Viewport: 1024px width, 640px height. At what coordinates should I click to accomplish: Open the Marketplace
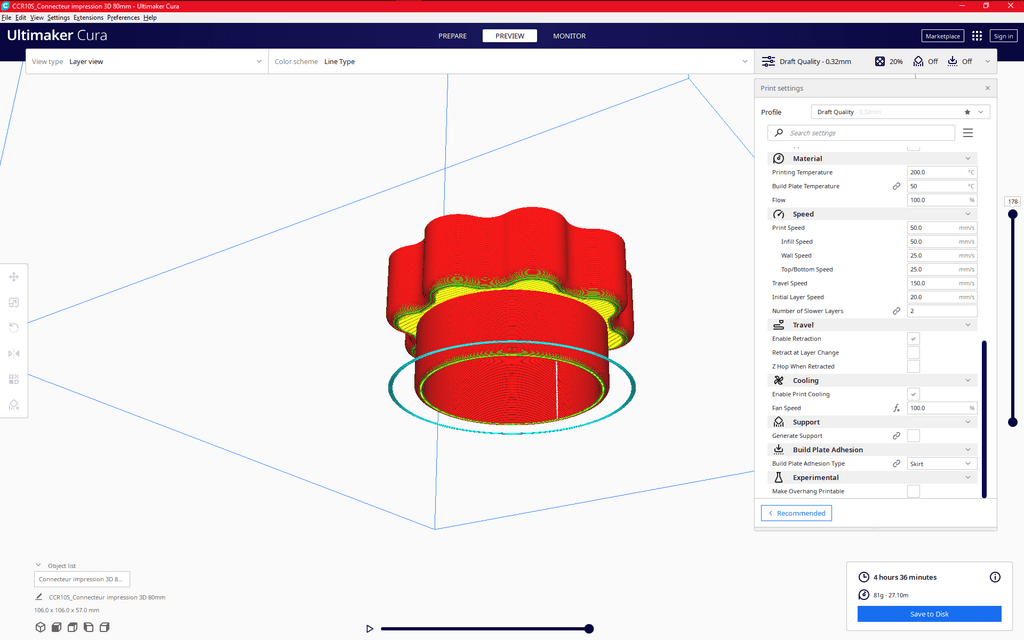[942, 36]
